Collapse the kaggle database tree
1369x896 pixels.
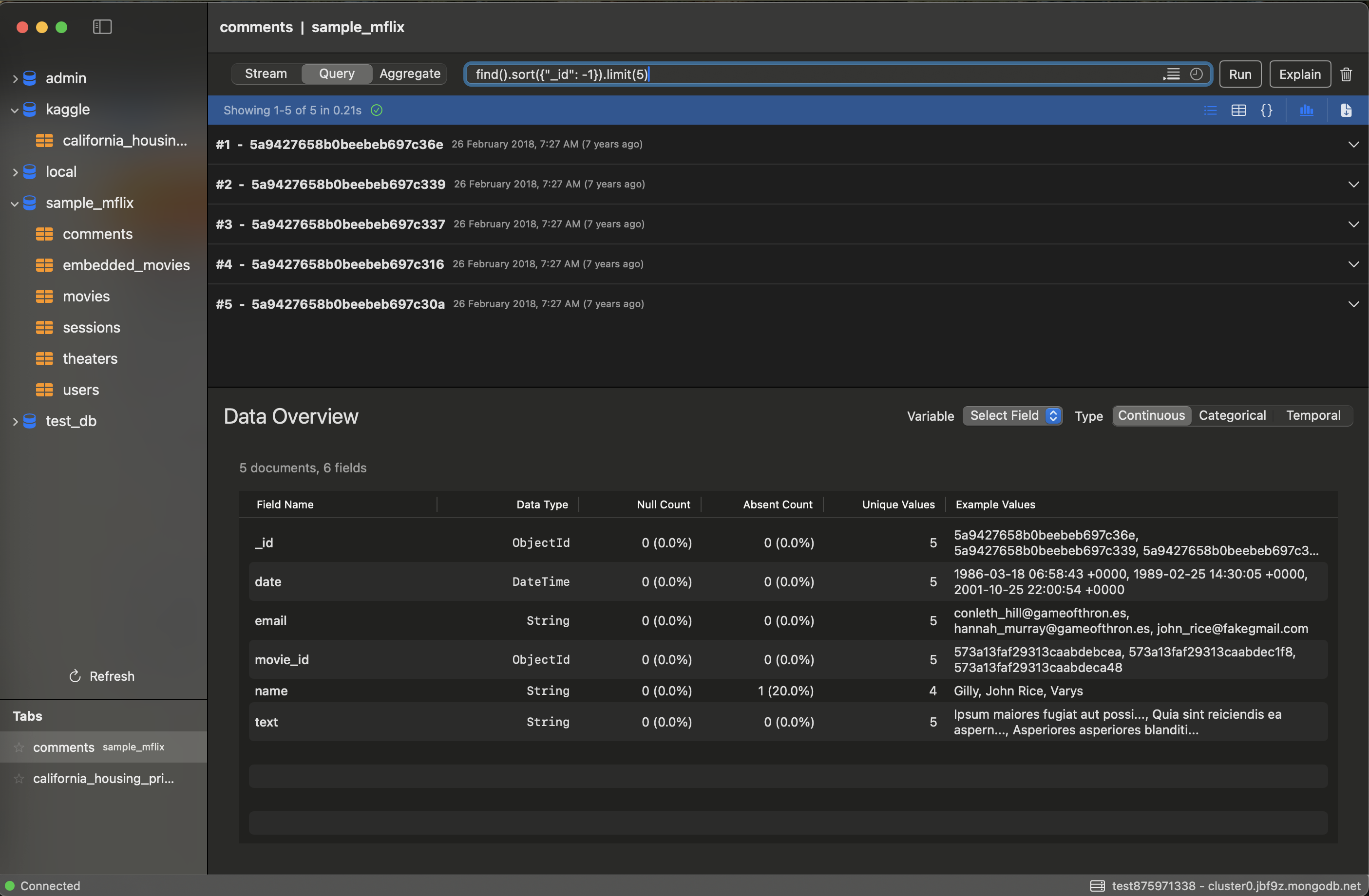coord(15,110)
